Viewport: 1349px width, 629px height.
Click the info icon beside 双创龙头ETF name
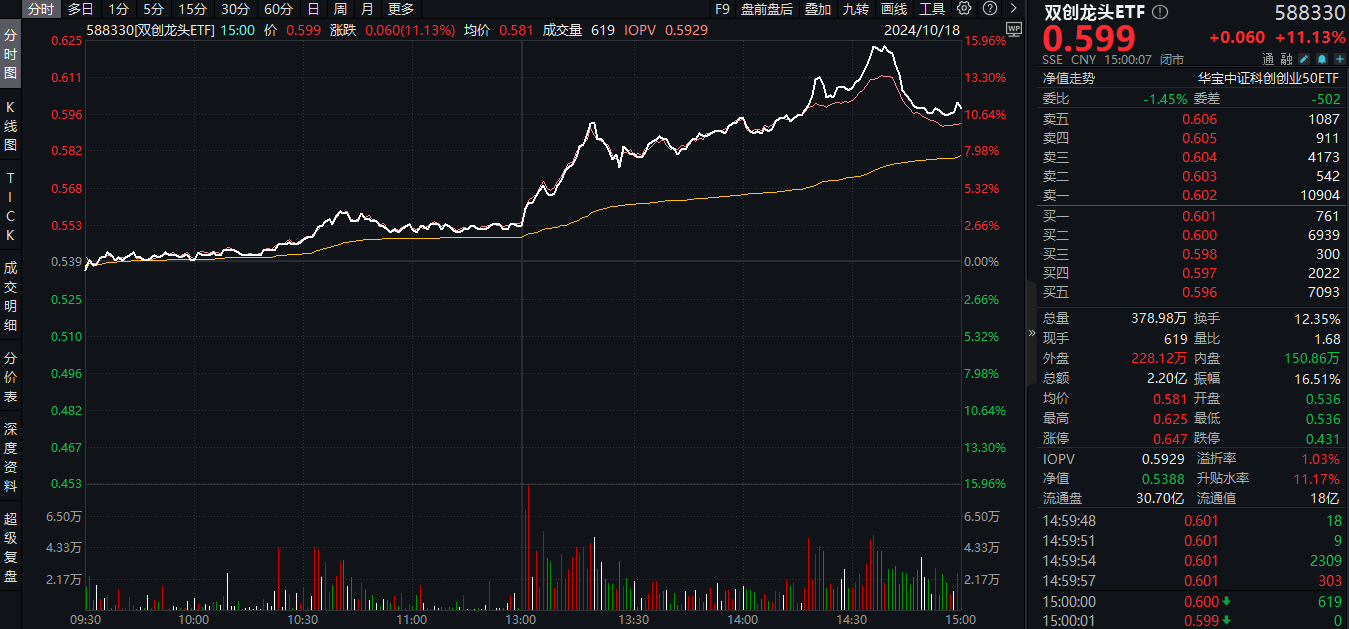coord(1160,11)
